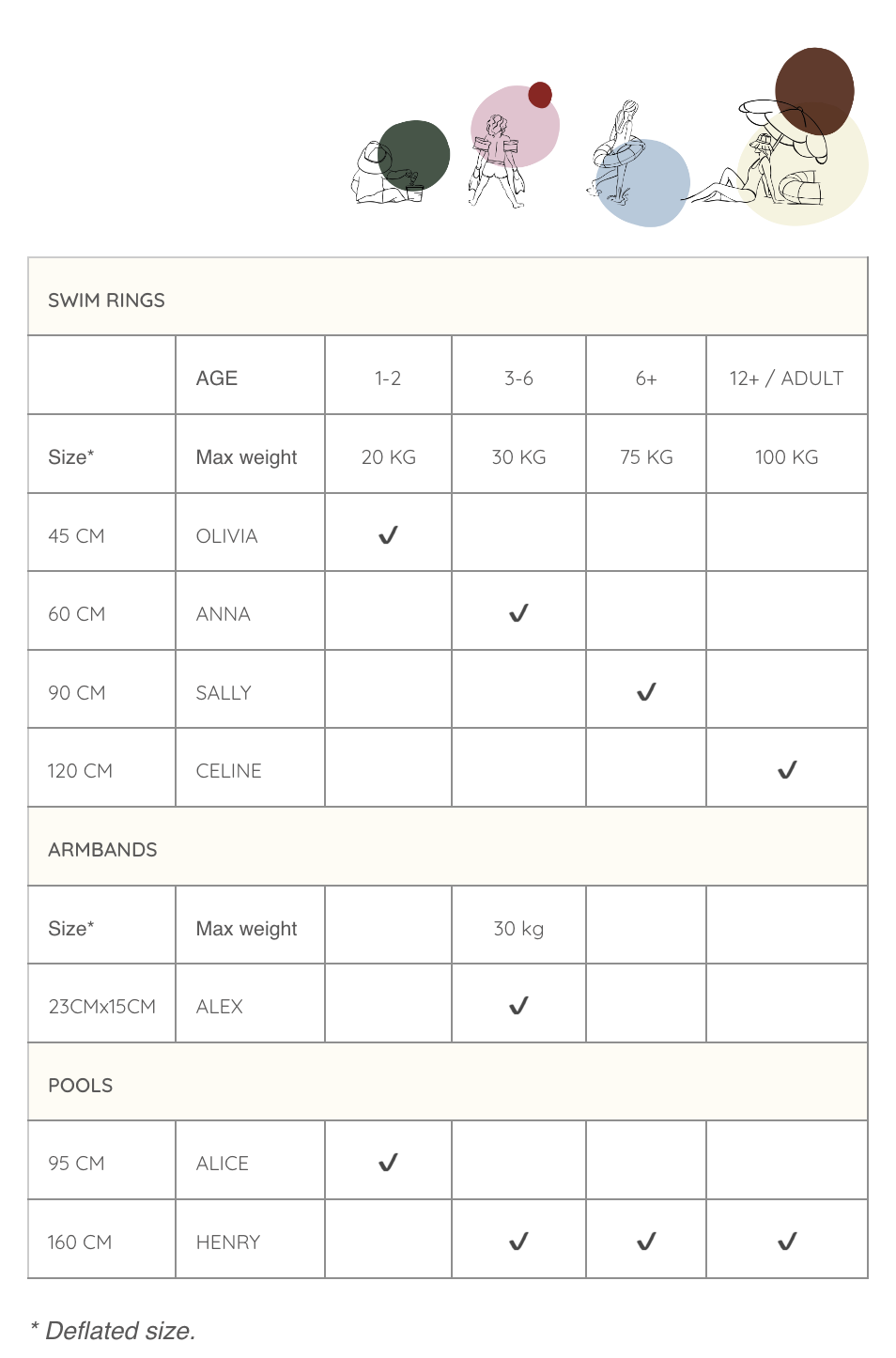This screenshot has width=896, height=1358.
Task: Click the checkmark in the SALLY row
Action: (x=646, y=692)
